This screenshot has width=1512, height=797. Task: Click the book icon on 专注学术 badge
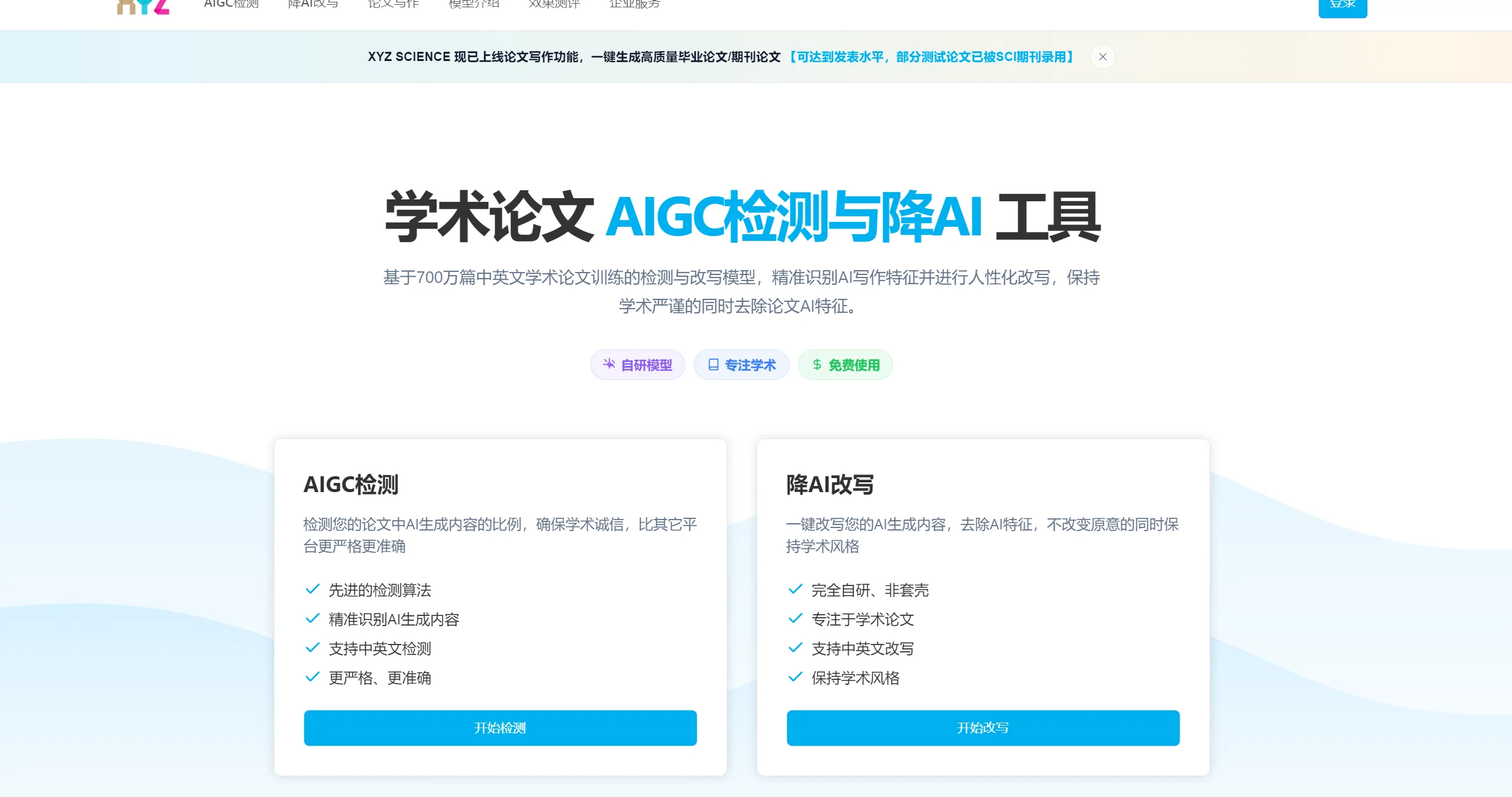pos(713,365)
